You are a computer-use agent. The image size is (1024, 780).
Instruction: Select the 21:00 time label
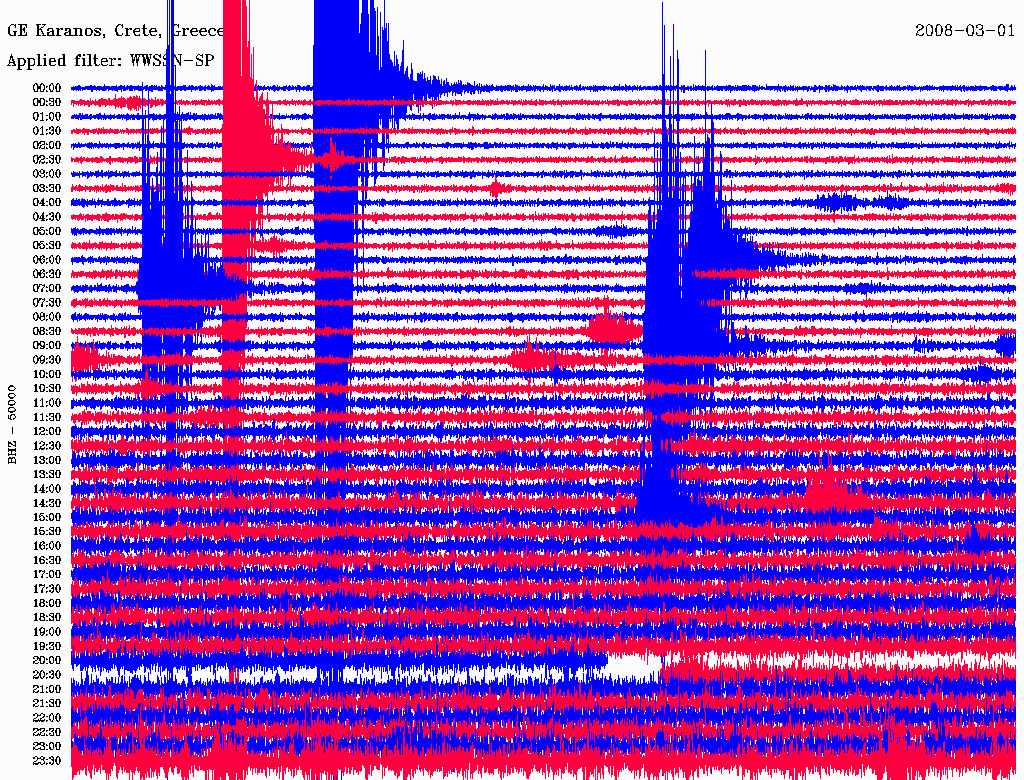click(47, 690)
